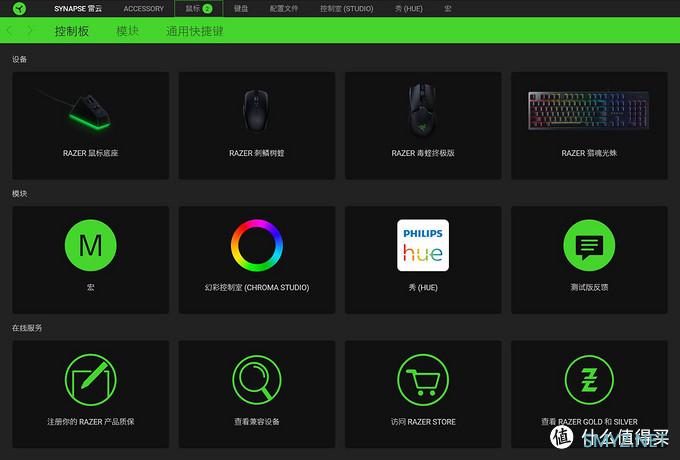Click the 测试版反馈 label
The height and width of the screenshot is (460, 680).
[589, 287]
